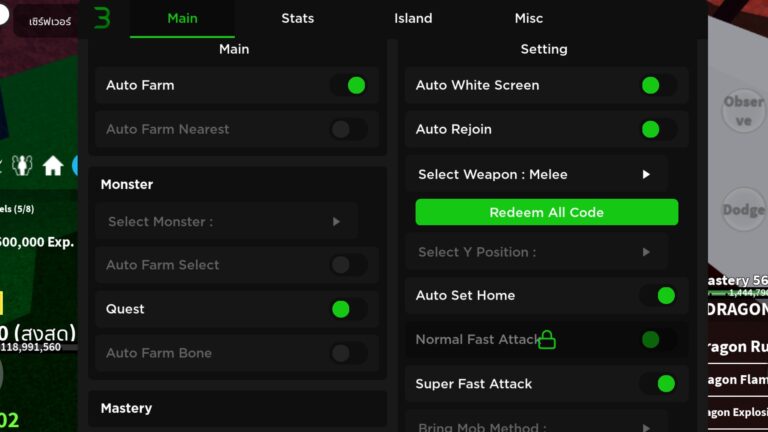Tap the white home icon

(x=53, y=166)
